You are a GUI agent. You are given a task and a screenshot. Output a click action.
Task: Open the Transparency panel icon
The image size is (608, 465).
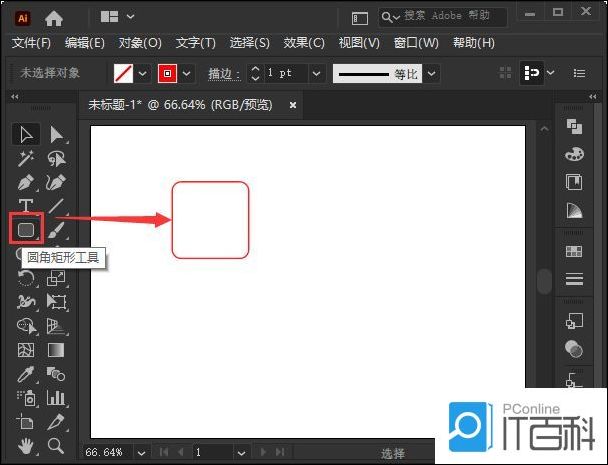[x=574, y=349]
